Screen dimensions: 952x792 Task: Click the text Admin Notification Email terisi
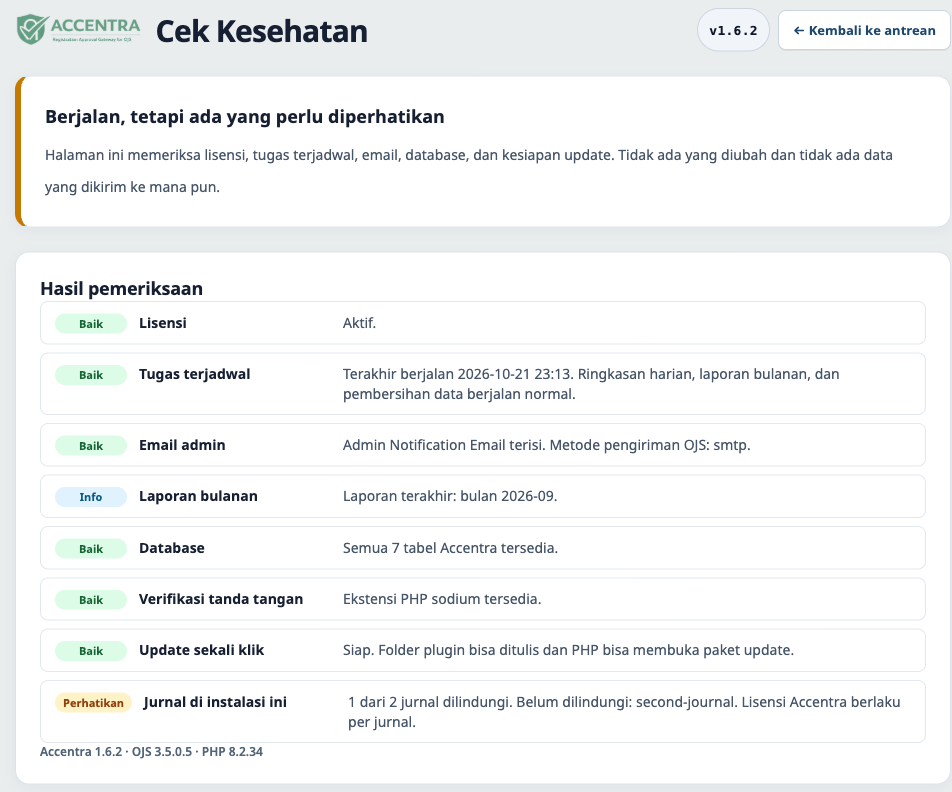click(x=444, y=445)
